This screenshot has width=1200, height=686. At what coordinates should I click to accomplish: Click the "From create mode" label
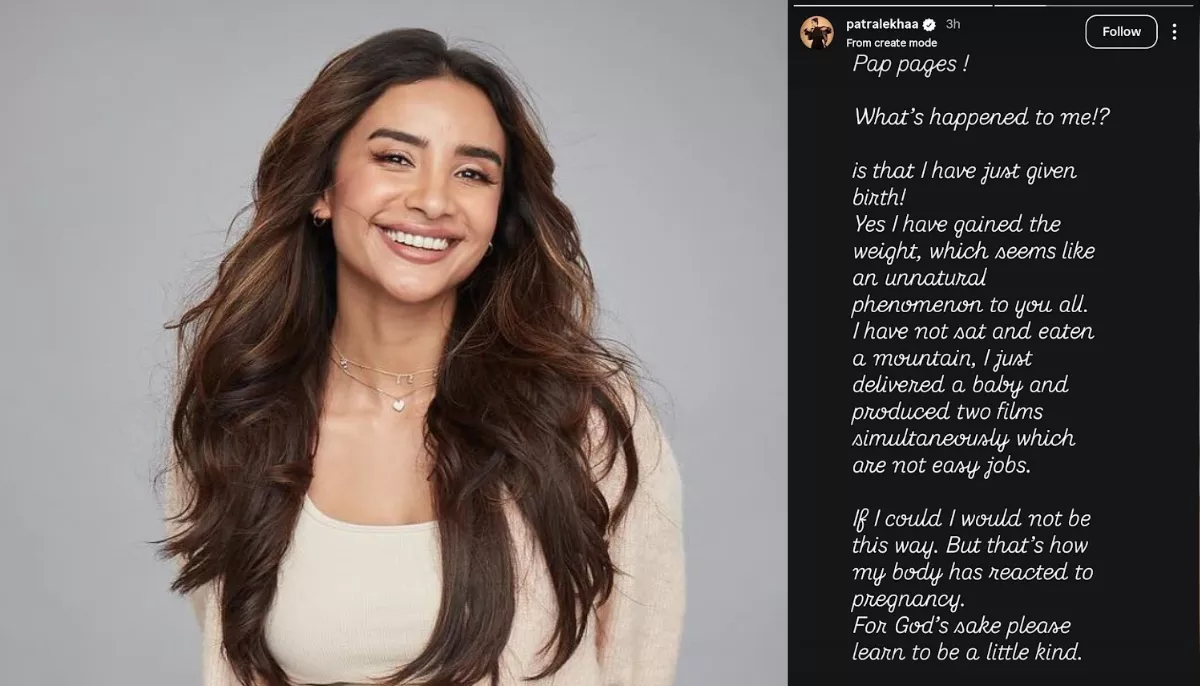point(891,43)
